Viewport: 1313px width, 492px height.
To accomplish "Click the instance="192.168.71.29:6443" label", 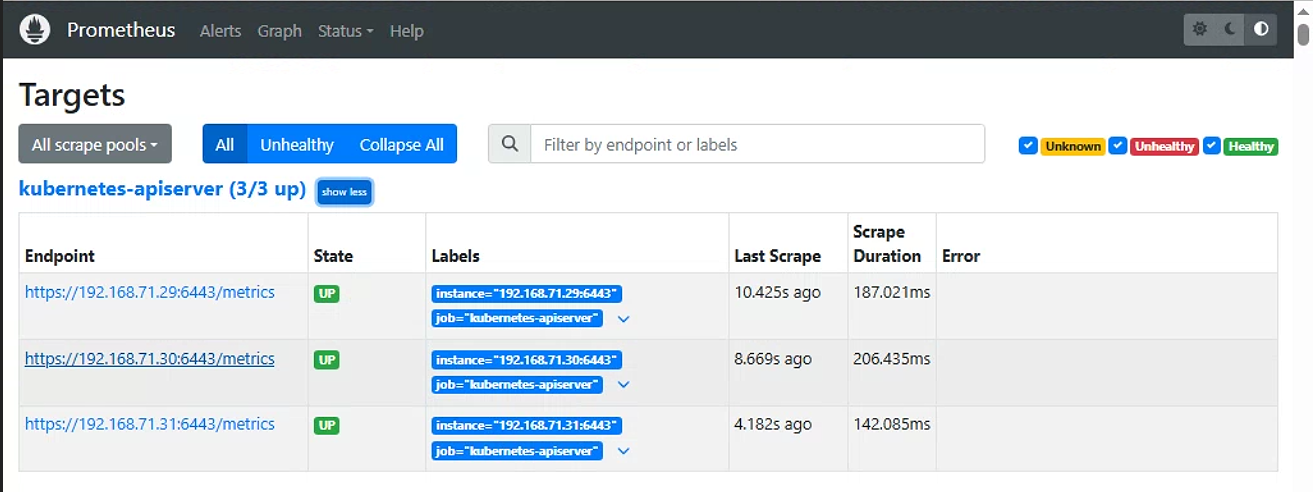I will 527,294.
